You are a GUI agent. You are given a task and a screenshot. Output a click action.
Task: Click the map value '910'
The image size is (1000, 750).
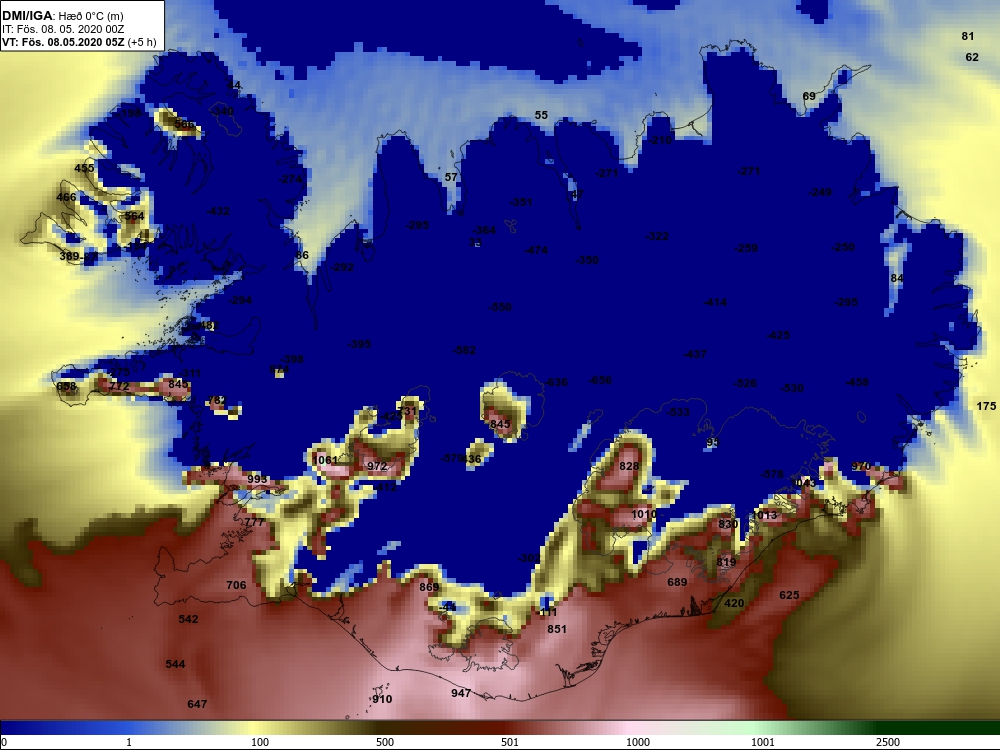[x=382, y=698]
